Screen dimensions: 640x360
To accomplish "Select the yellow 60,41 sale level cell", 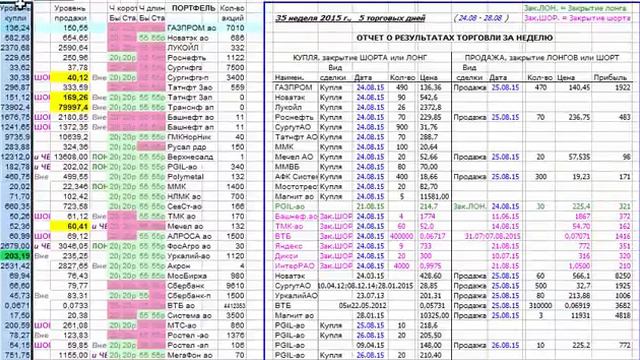I will pyautogui.click(x=70, y=226).
